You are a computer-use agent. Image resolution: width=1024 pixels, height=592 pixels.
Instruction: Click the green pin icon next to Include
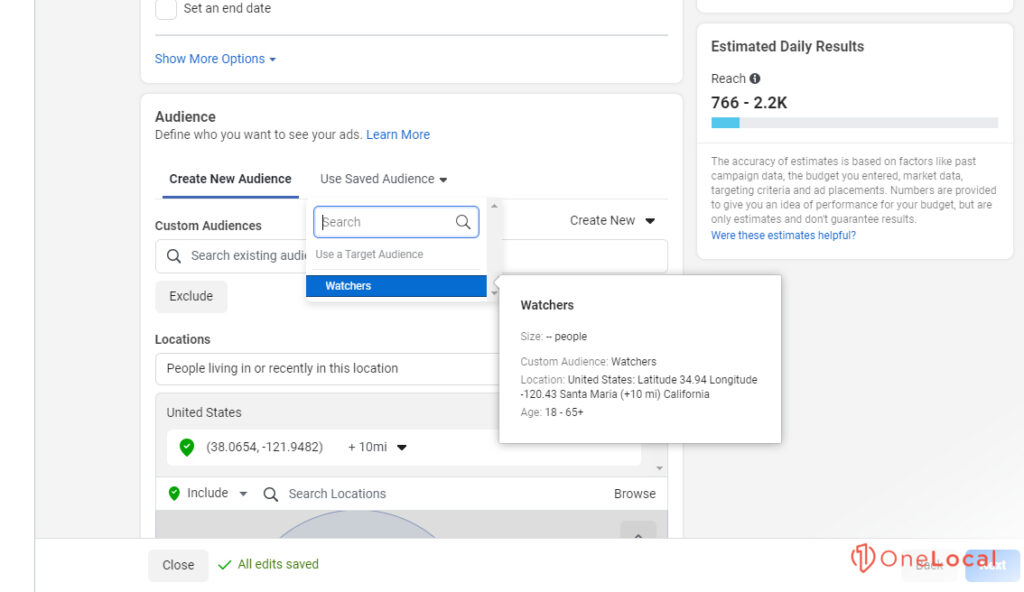(175, 493)
